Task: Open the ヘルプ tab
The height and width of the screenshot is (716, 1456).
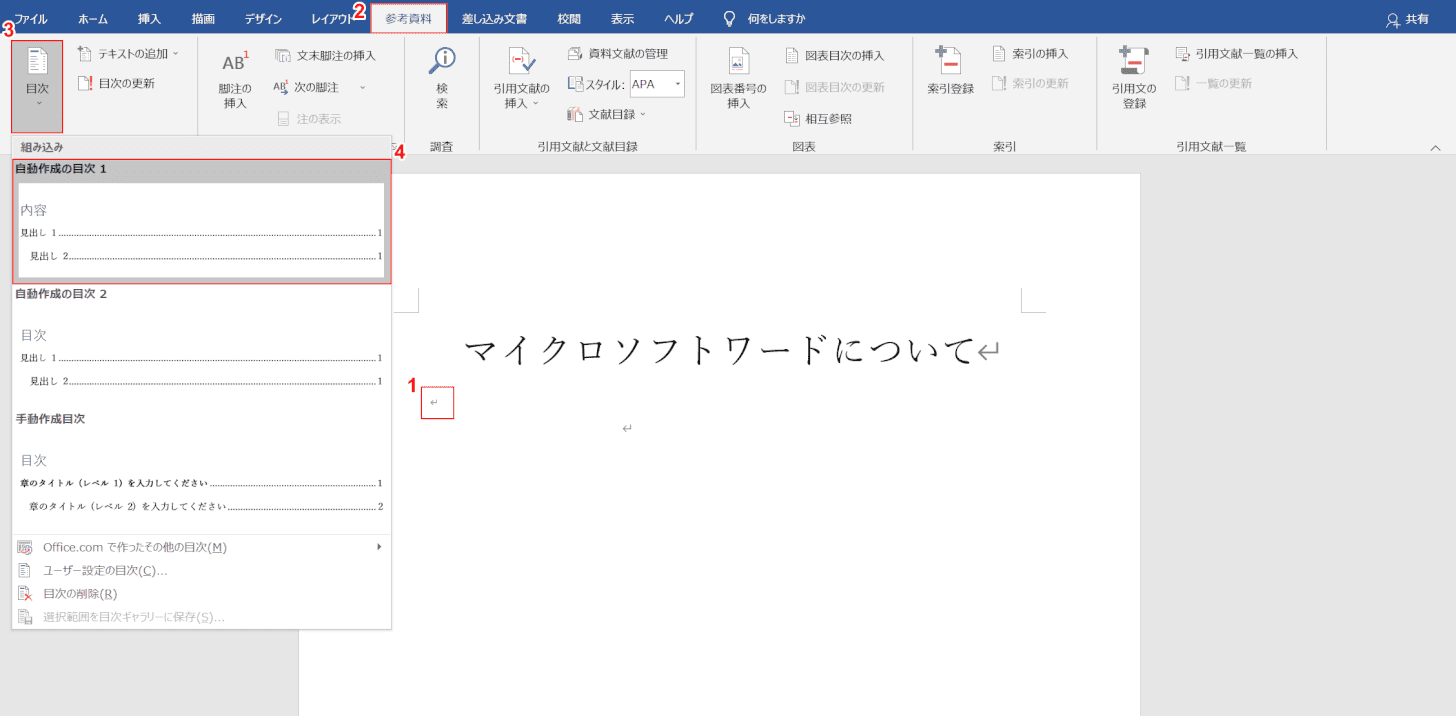Action: pos(679,19)
